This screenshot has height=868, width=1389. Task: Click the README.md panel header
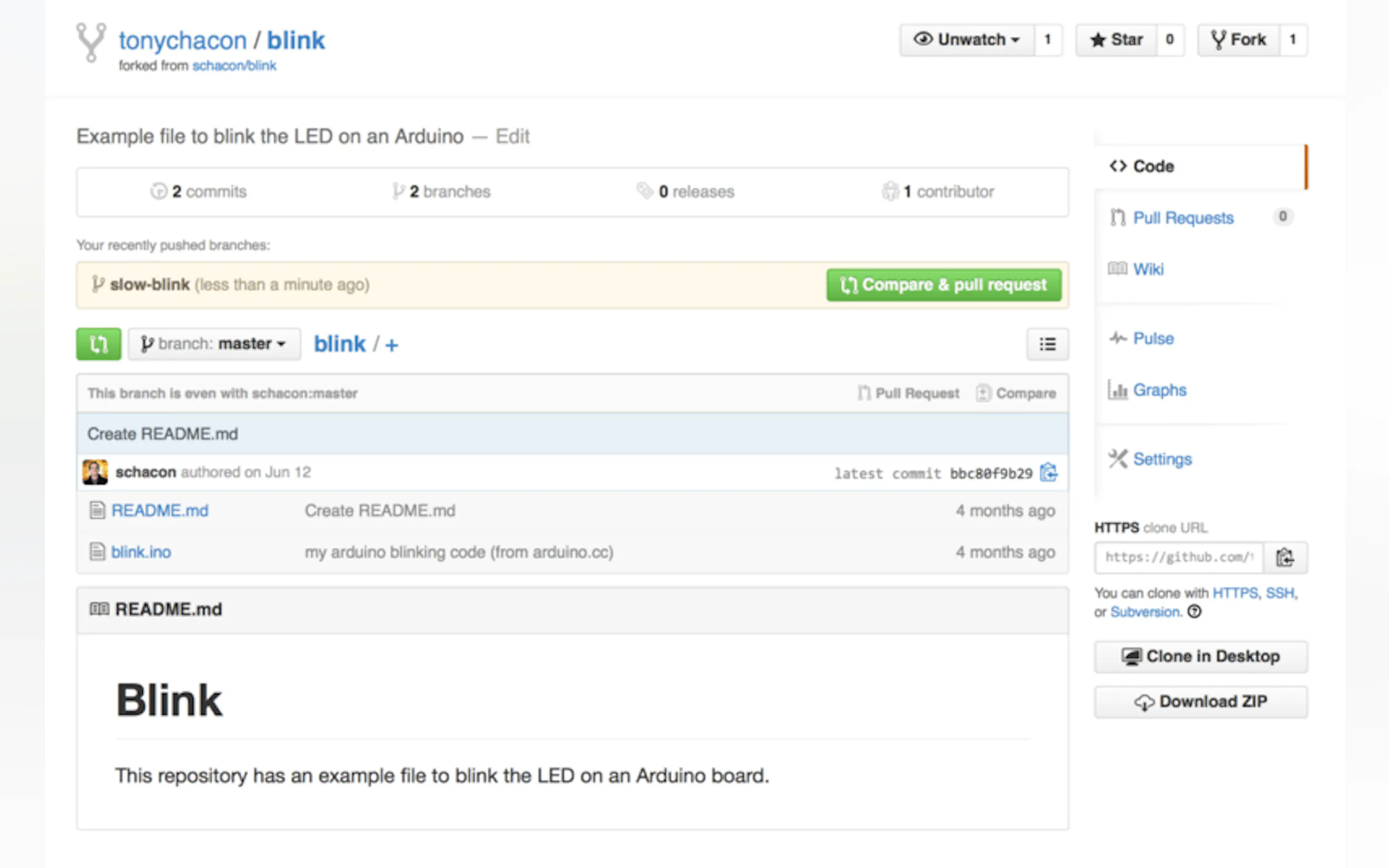pyautogui.click(x=572, y=609)
